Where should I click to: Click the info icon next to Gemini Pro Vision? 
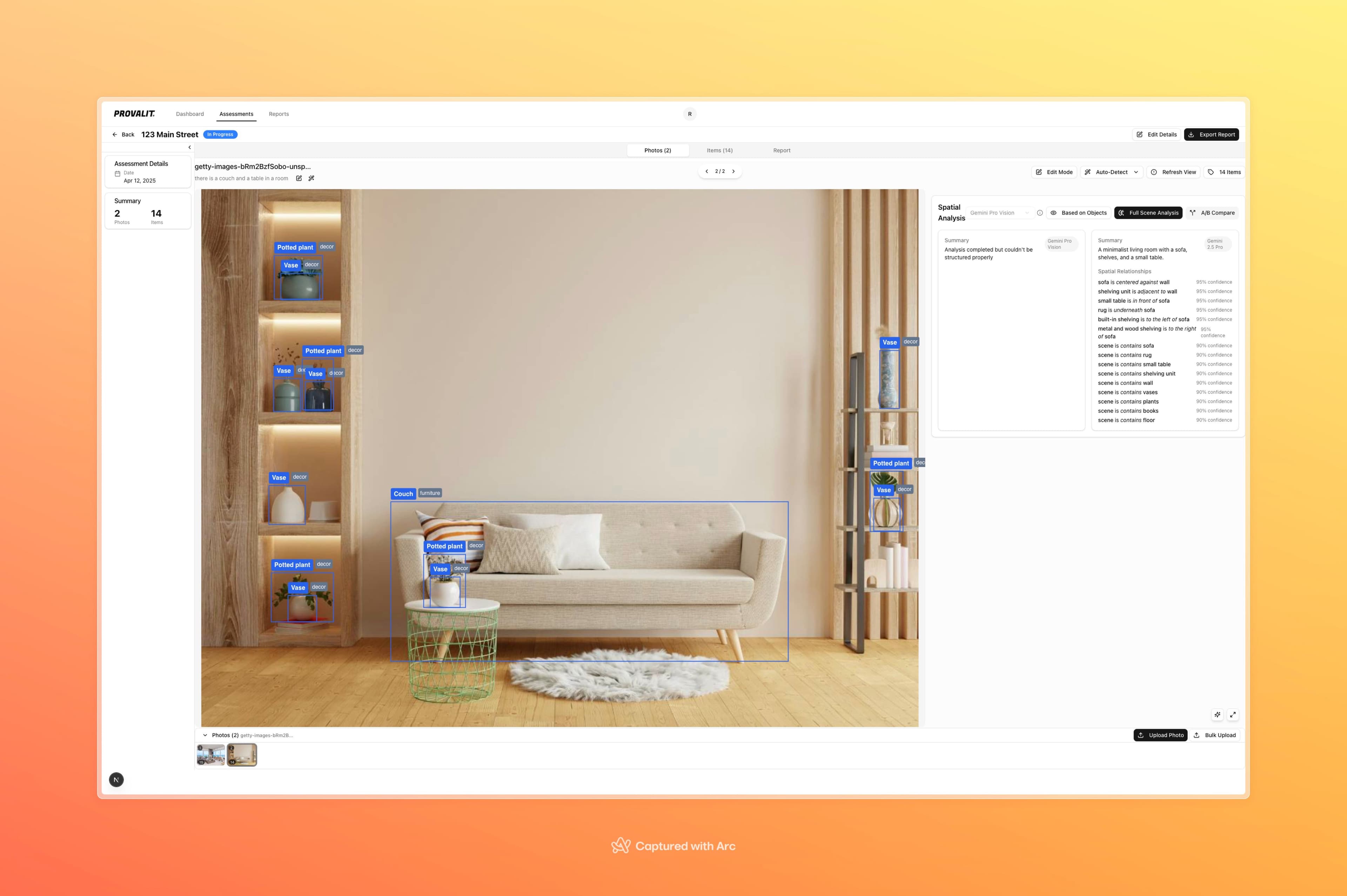(1040, 213)
